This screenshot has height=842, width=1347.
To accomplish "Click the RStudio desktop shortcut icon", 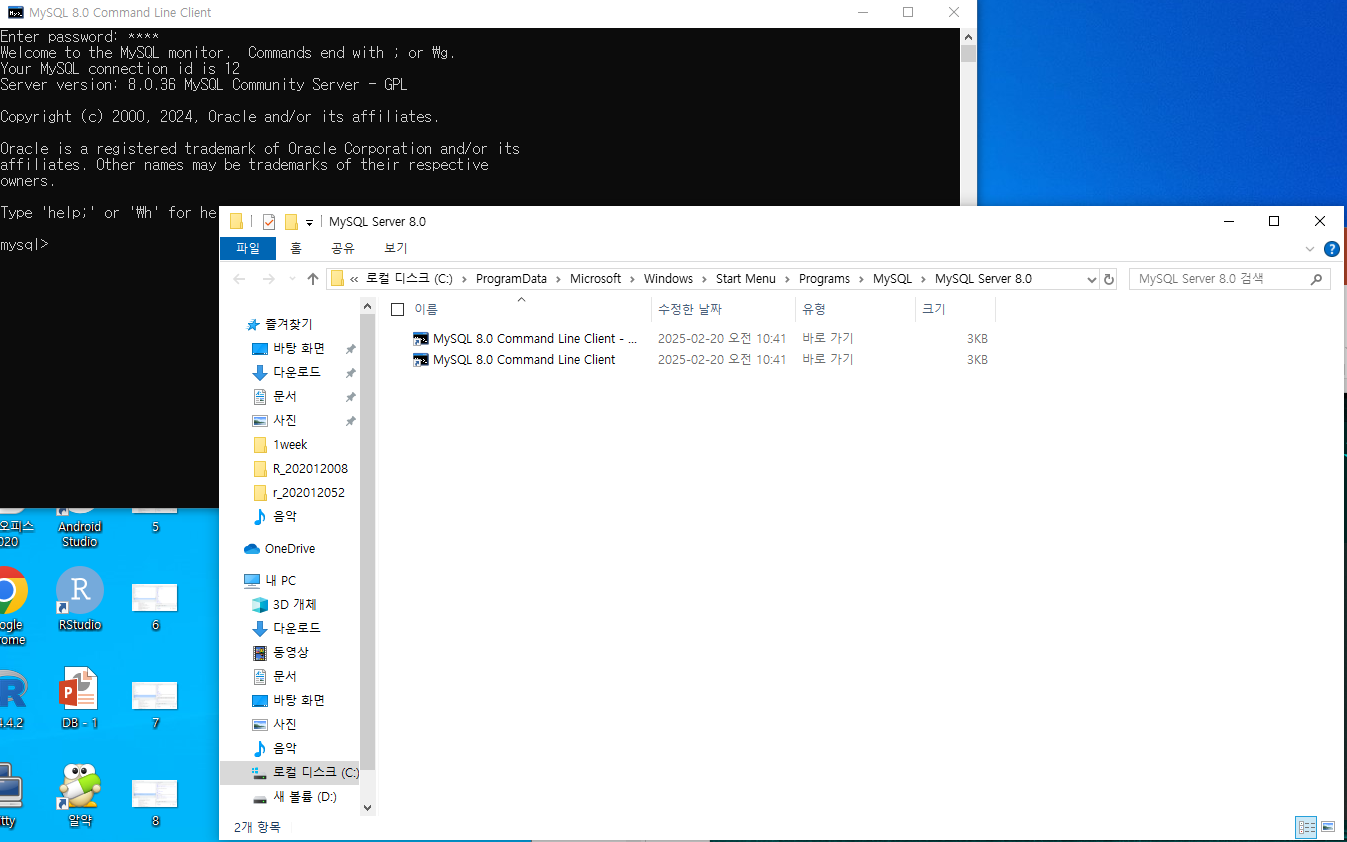I will pos(80,591).
